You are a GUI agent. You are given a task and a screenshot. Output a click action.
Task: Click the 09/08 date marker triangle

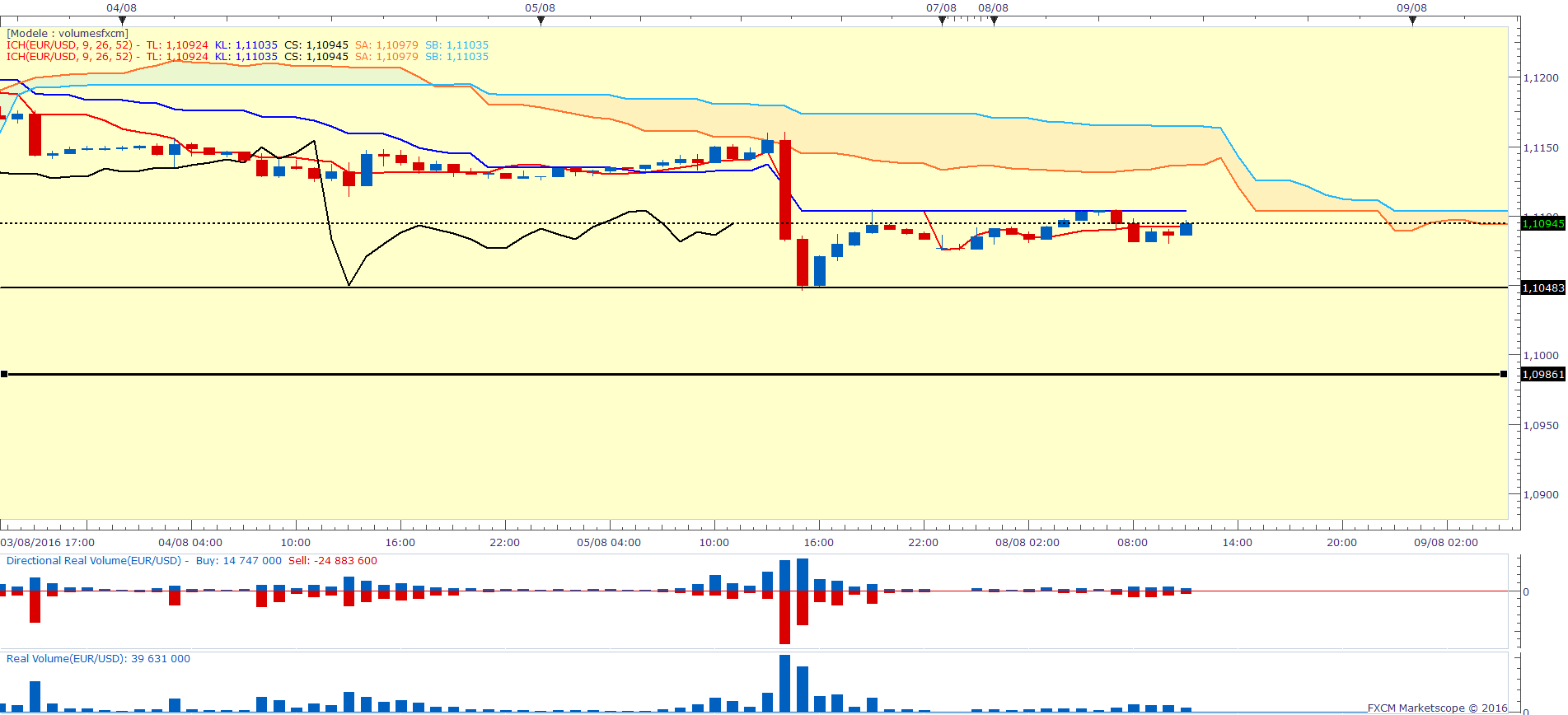(1412, 21)
